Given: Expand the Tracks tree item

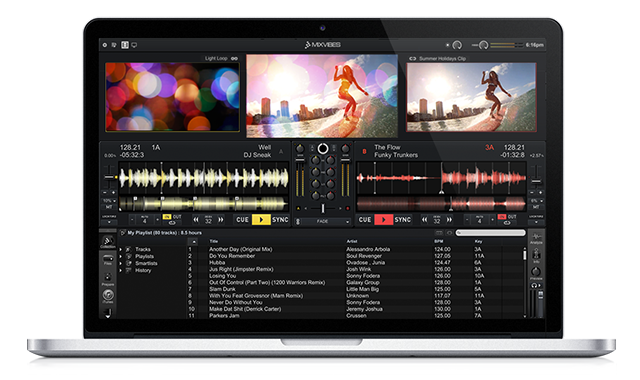Looking at the screenshot, I should [121, 249].
